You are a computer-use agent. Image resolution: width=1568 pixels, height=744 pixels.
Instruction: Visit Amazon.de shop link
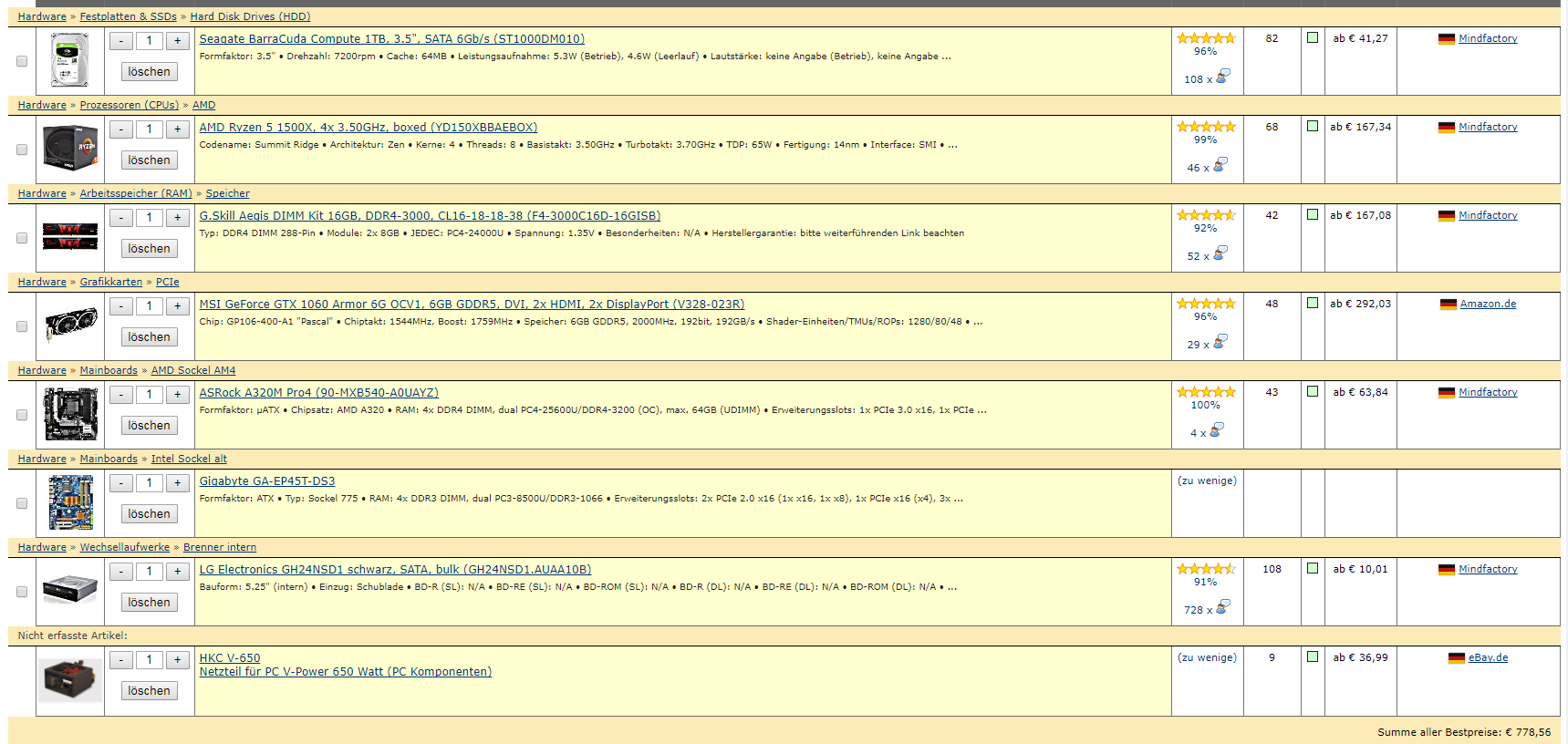(x=1488, y=304)
